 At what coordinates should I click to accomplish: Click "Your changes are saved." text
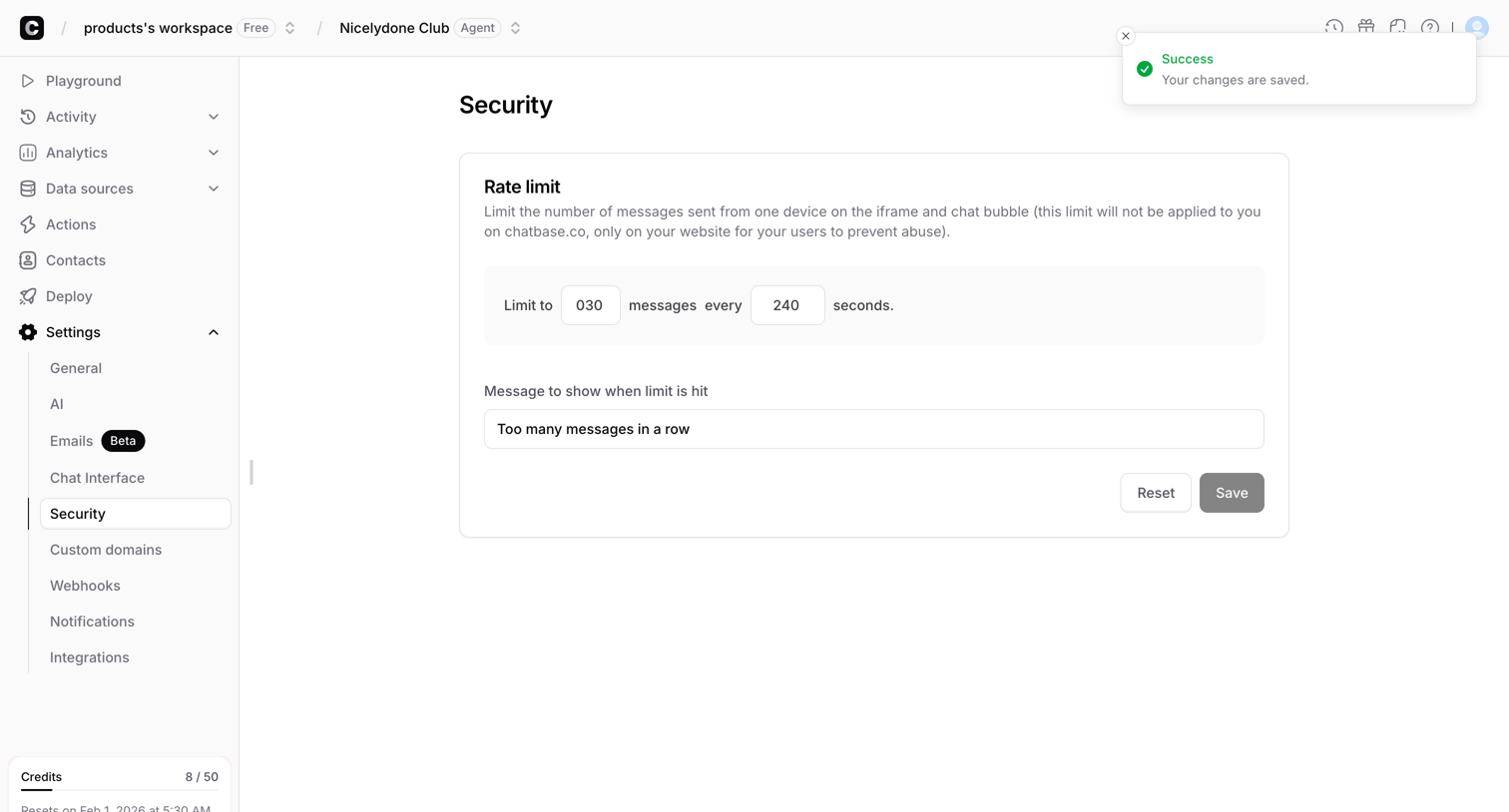(1236, 80)
